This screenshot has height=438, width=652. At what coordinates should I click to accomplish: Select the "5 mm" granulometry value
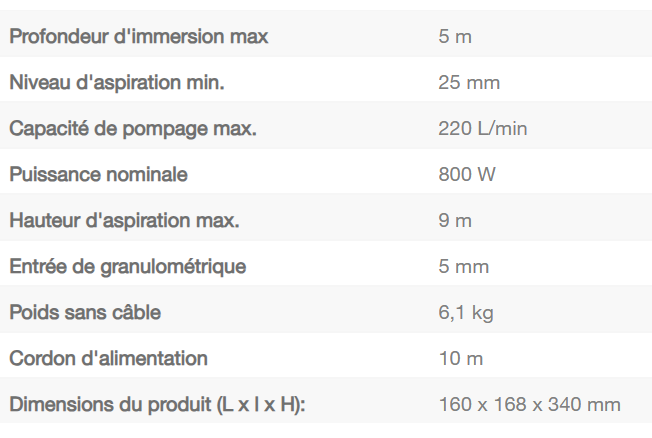coord(463,266)
